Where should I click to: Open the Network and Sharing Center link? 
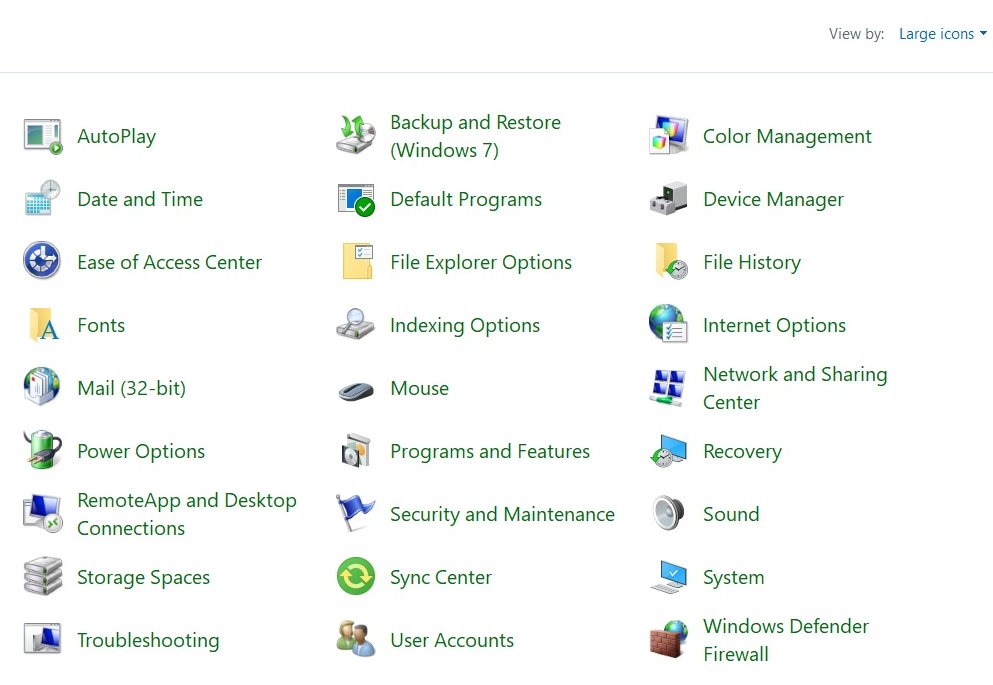[795, 388]
